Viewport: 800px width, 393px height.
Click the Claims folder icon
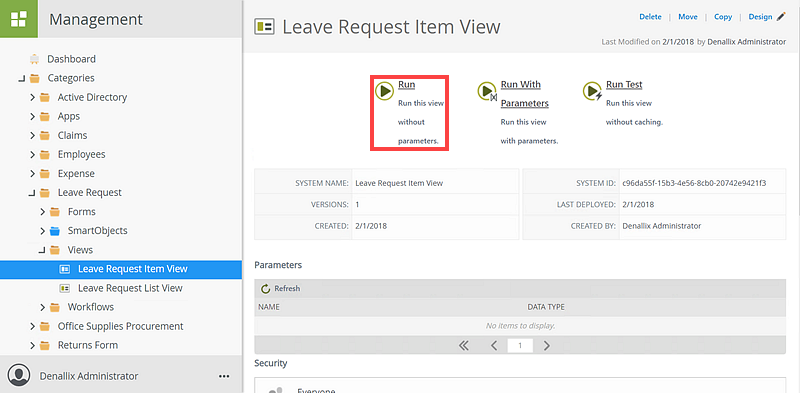click(45, 135)
